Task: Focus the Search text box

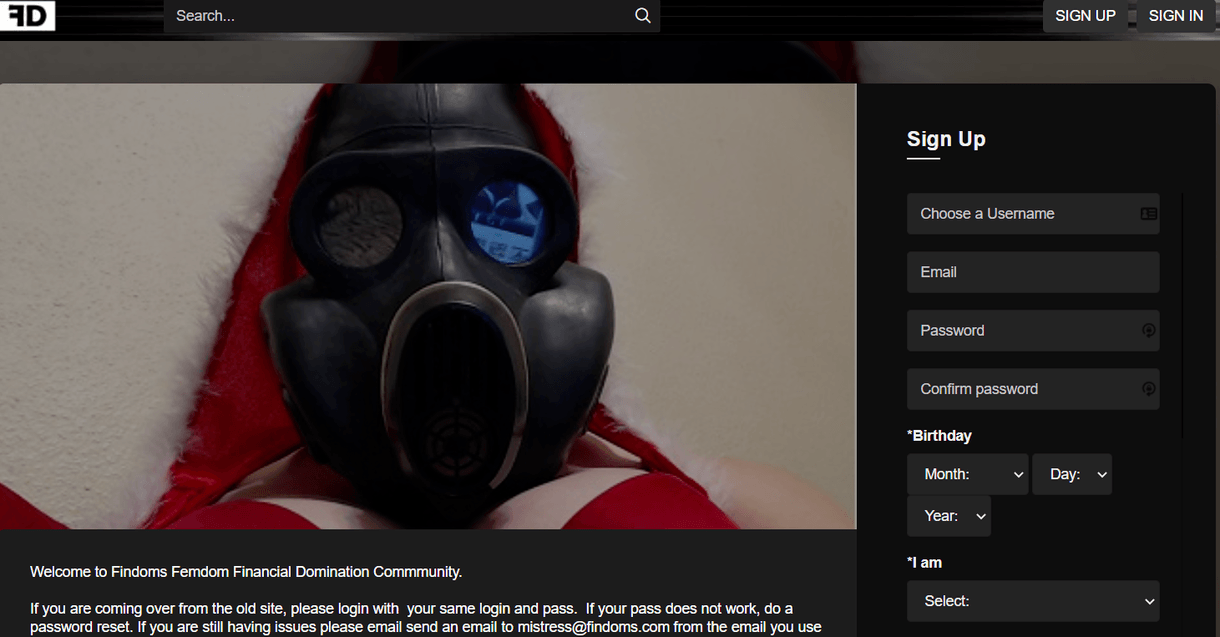Action: pyautogui.click(x=400, y=16)
